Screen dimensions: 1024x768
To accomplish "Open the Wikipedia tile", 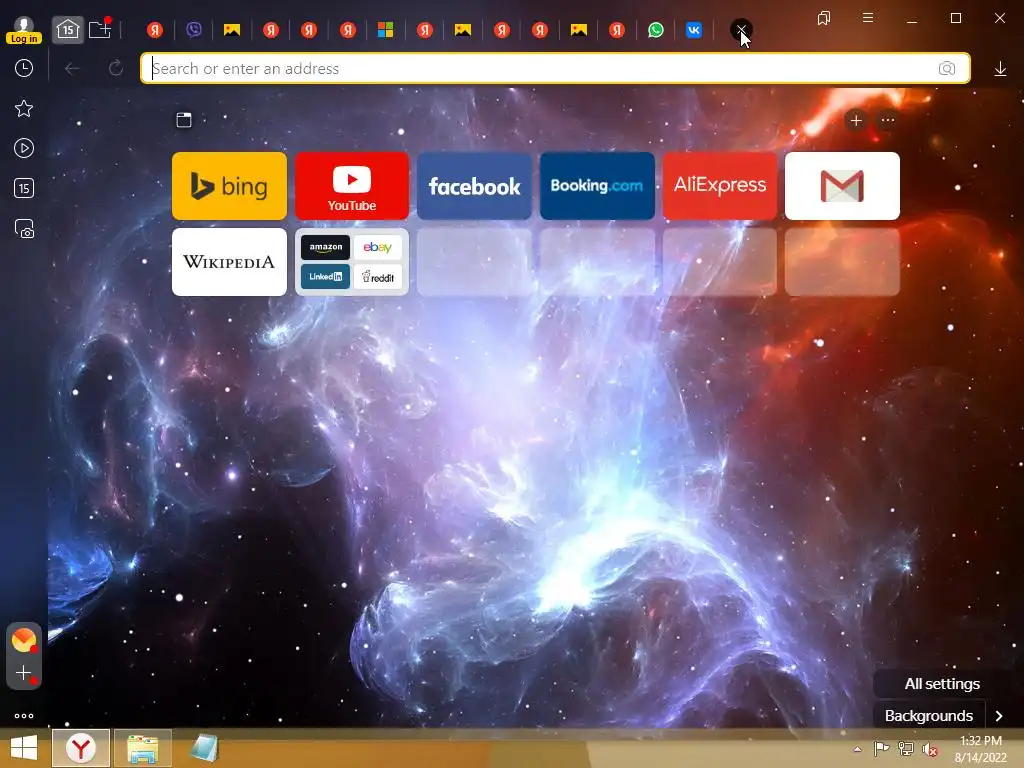I will click(x=229, y=262).
